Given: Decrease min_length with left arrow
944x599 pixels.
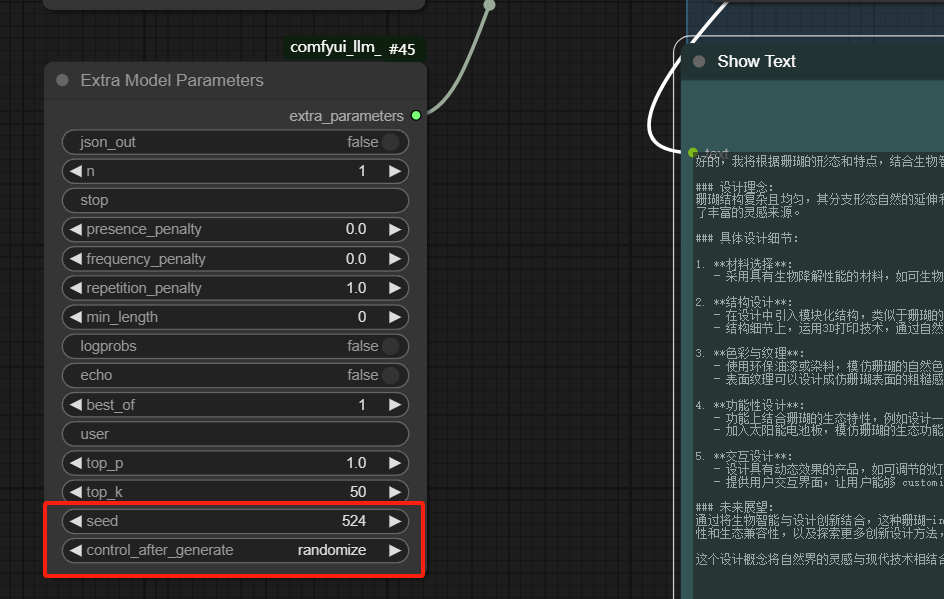Looking at the screenshot, I should (75, 317).
